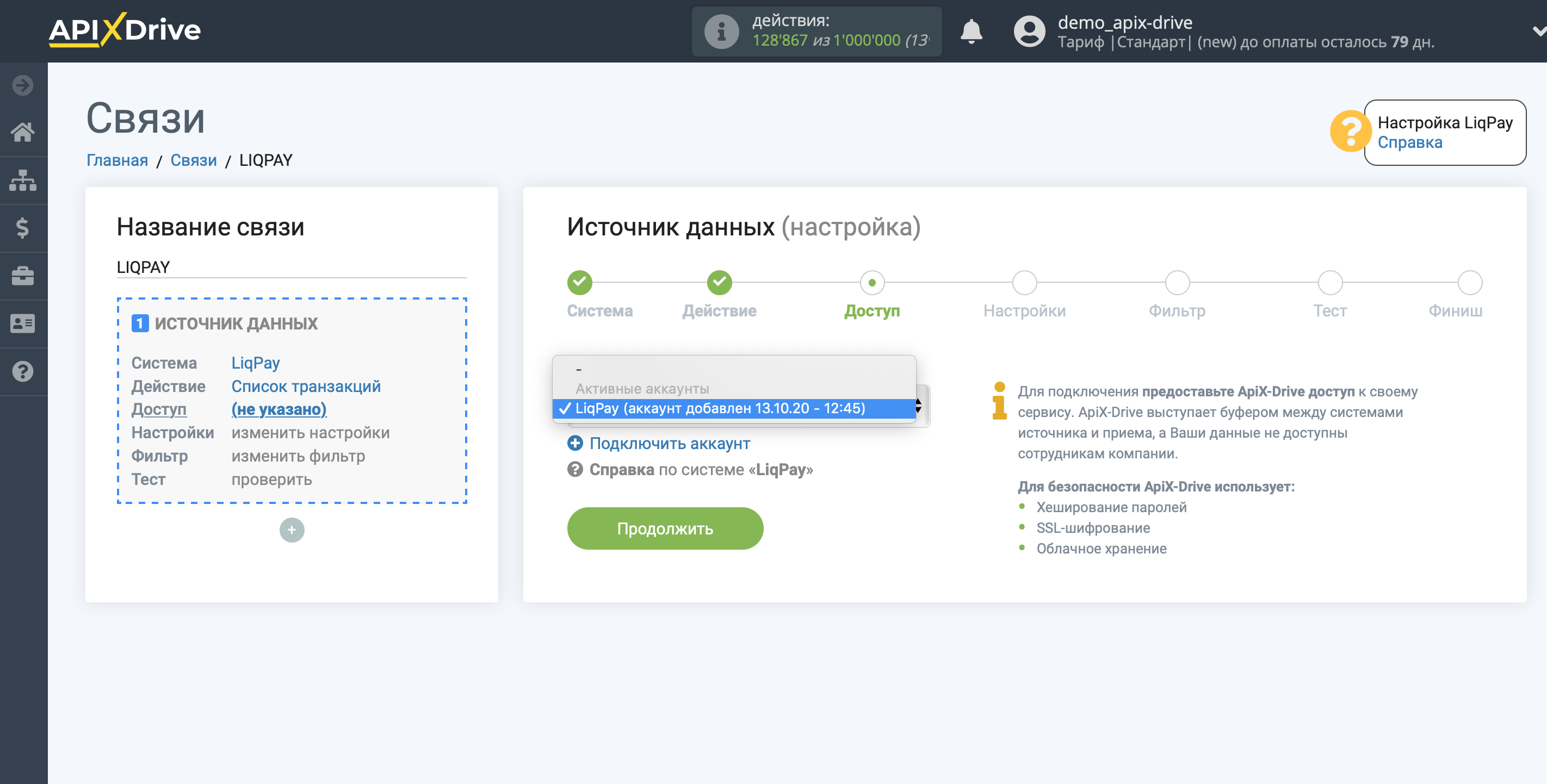This screenshot has width=1547, height=784.
Task: Open briefcase icon in sidebar
Action: coord(23,276)
